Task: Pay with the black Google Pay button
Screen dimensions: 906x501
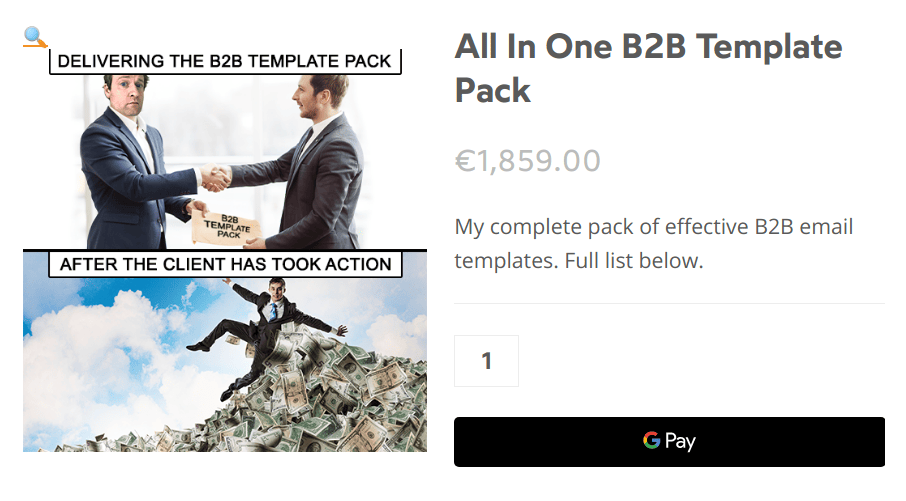Action: coord(669,441)
